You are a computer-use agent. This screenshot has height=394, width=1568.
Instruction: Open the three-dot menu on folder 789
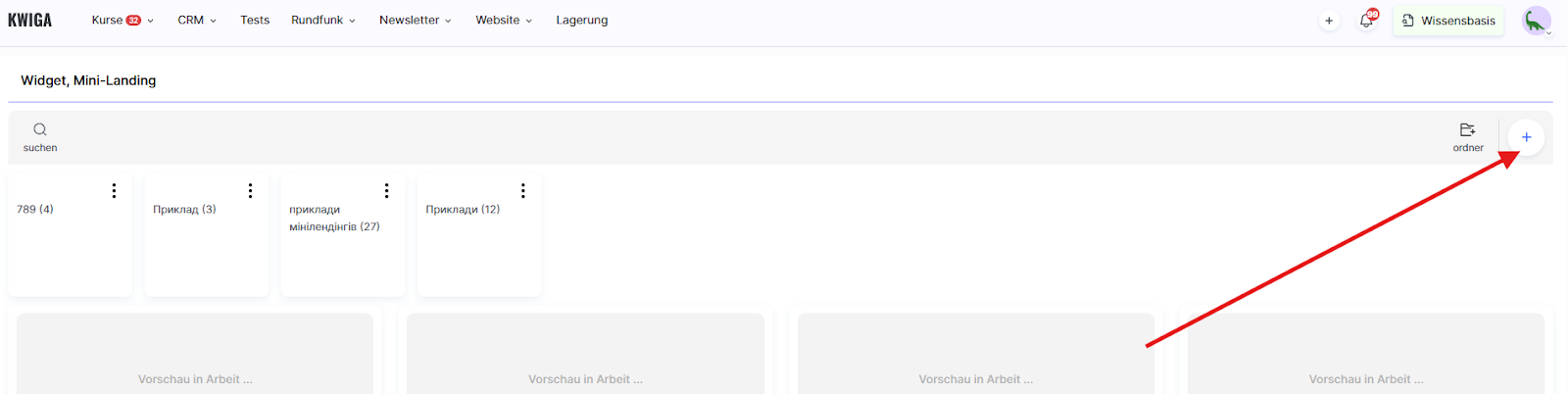(x=114, y=190)
